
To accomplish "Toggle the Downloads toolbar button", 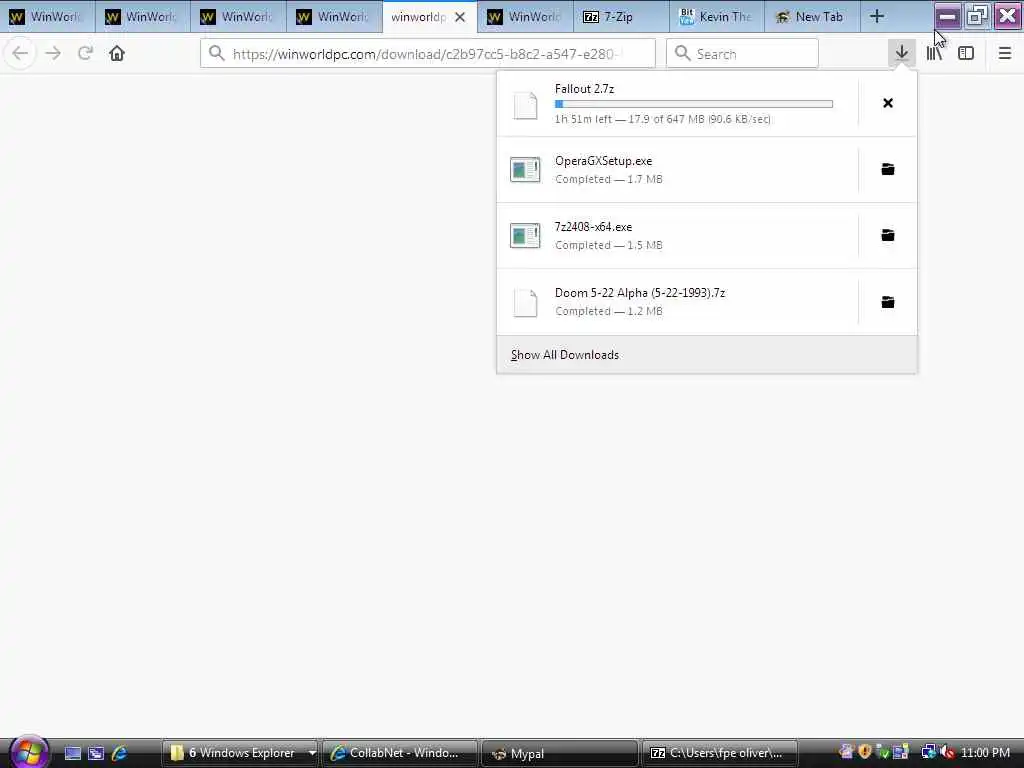I will 902,53.
